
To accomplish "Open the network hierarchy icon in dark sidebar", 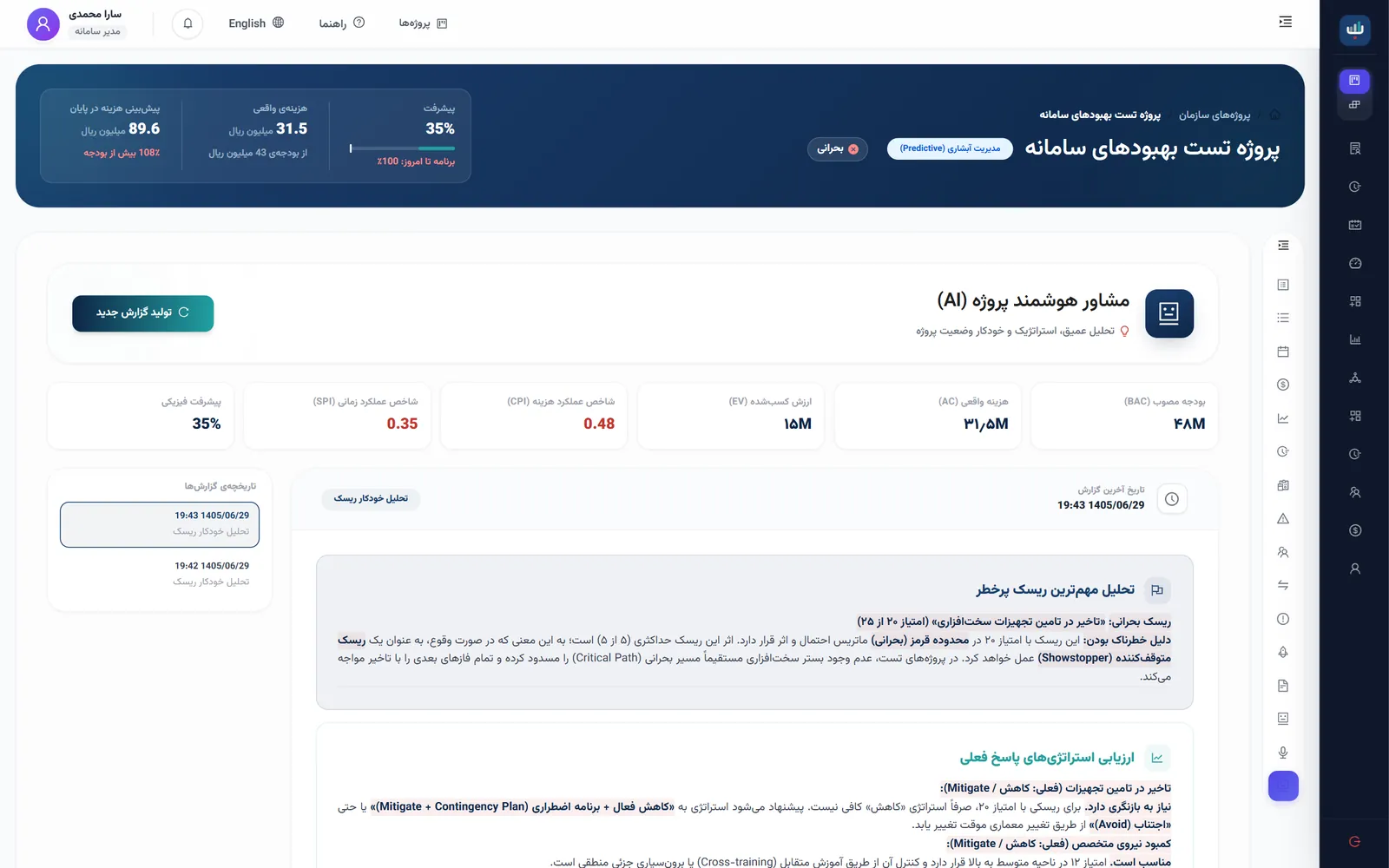I will [x=1355, y=378].
